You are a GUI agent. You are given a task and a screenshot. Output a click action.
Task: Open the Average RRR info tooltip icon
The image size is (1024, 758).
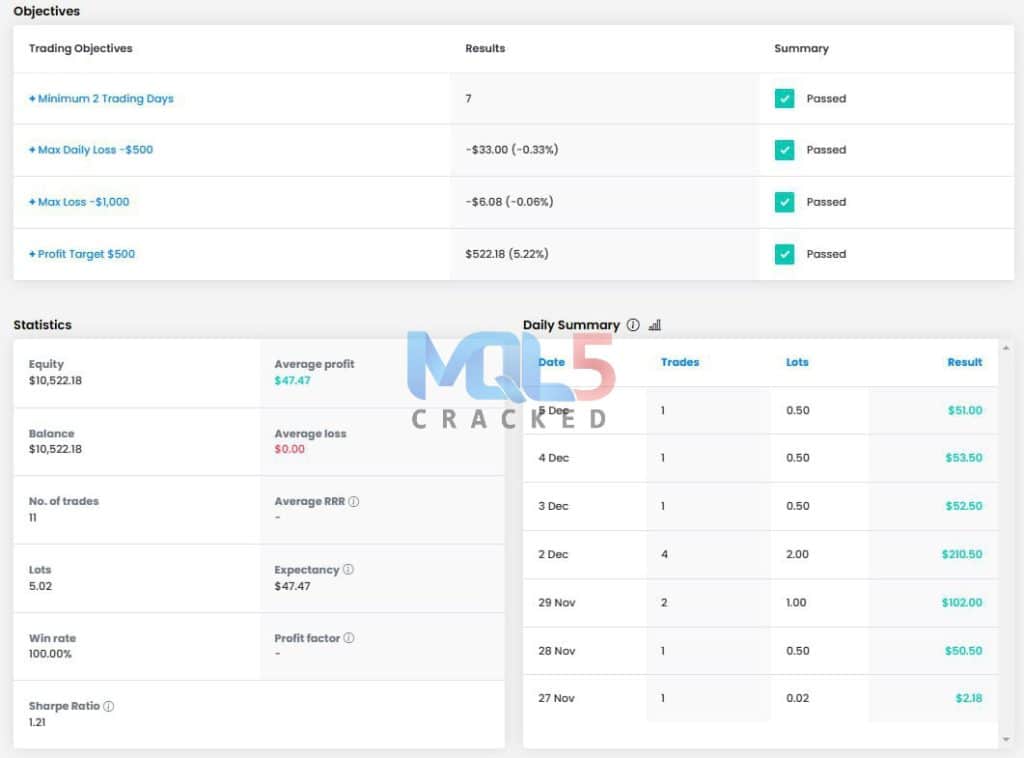(x=353, y=501)
